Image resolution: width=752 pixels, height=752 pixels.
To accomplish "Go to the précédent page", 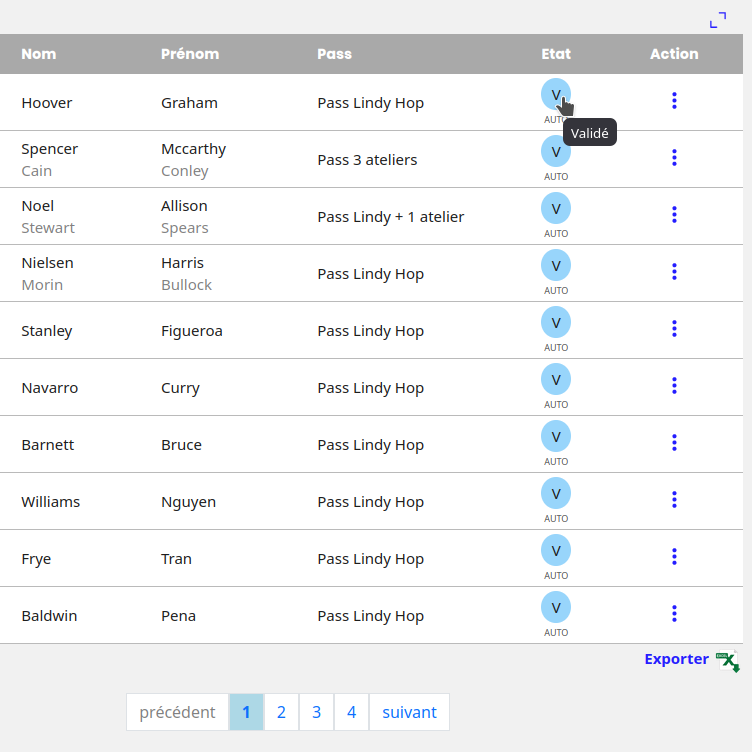I will click(x=177, y=712).
